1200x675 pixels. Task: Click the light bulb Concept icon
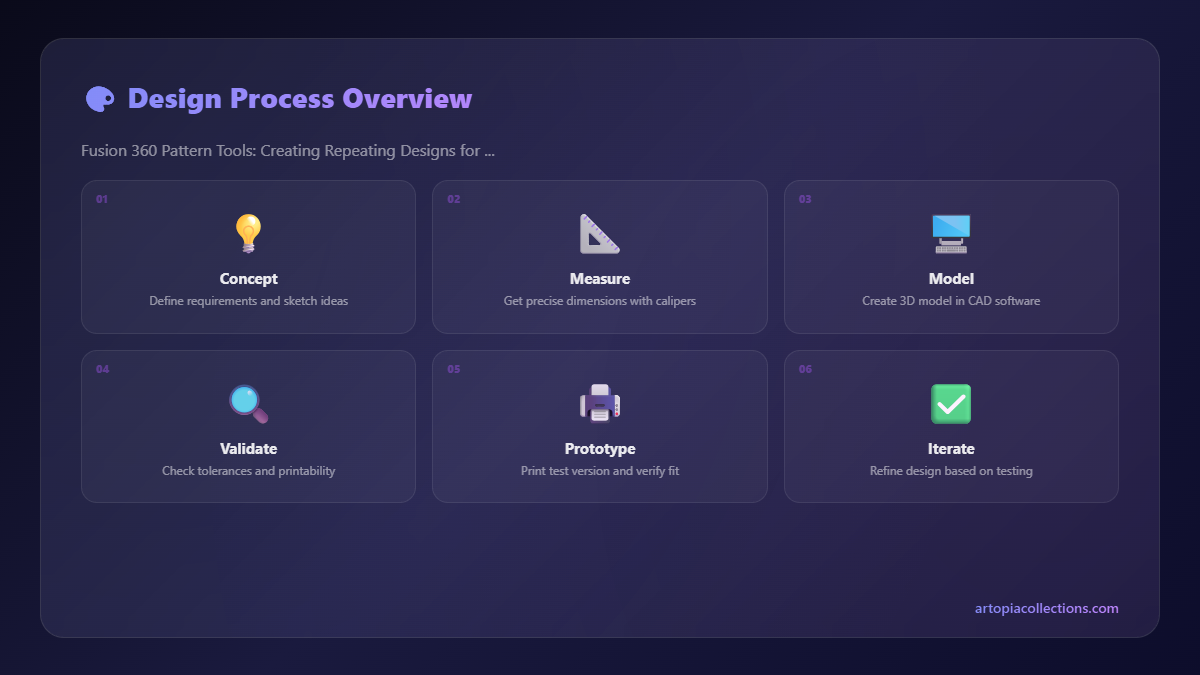coord(248,234)
